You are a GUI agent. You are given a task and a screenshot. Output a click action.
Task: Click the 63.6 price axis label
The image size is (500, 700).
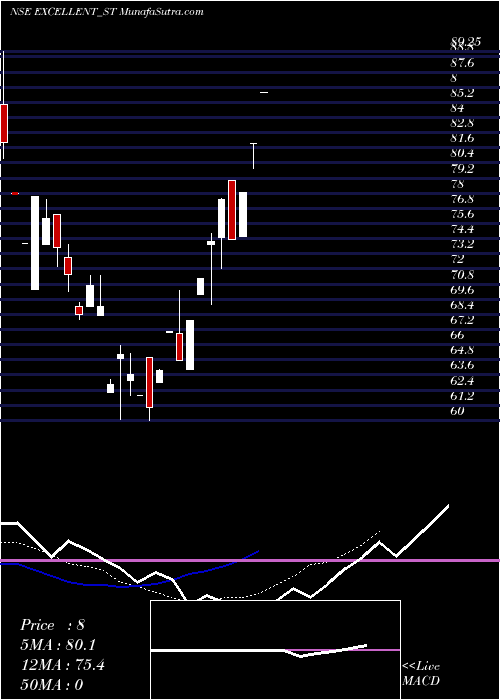pos(462,366)
